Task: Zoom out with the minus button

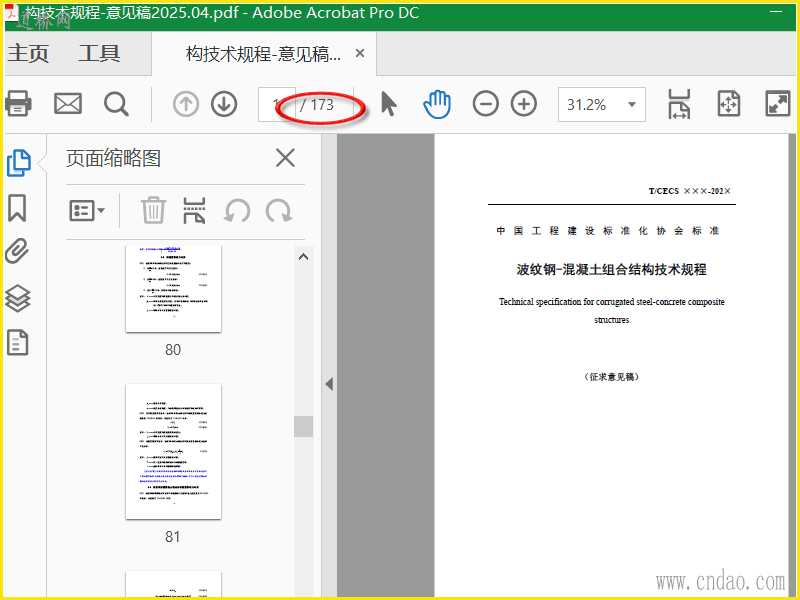Action: pyautogui.click(x=485, y=104)
